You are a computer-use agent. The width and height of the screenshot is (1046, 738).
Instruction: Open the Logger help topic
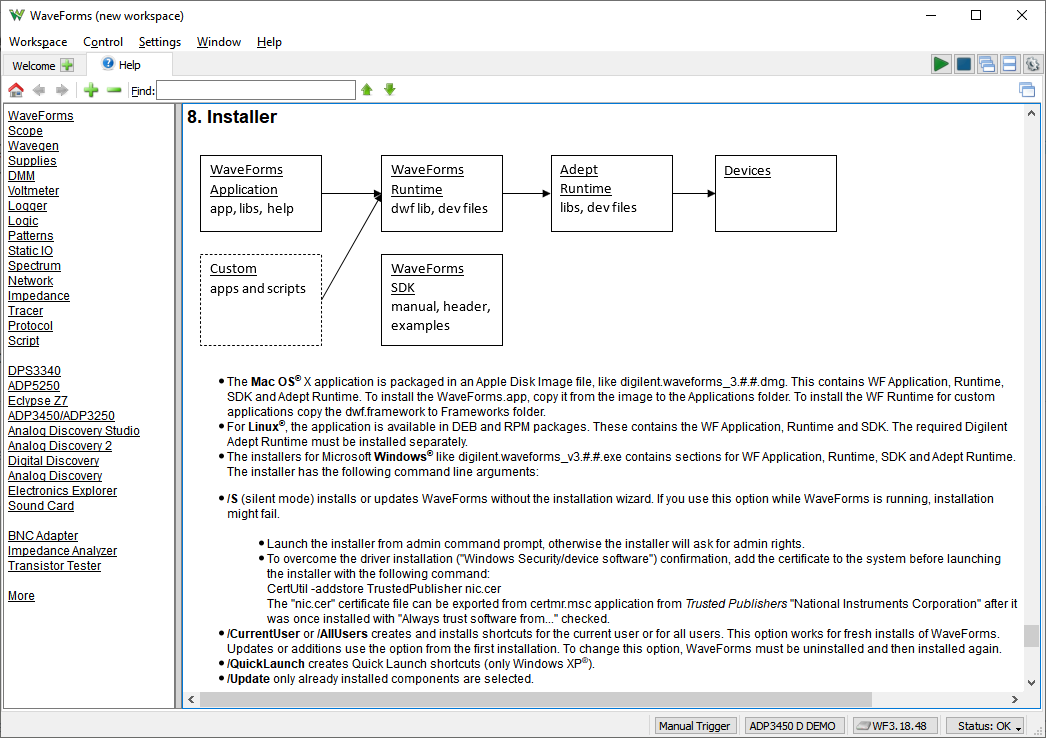click(x=27, y=206)
